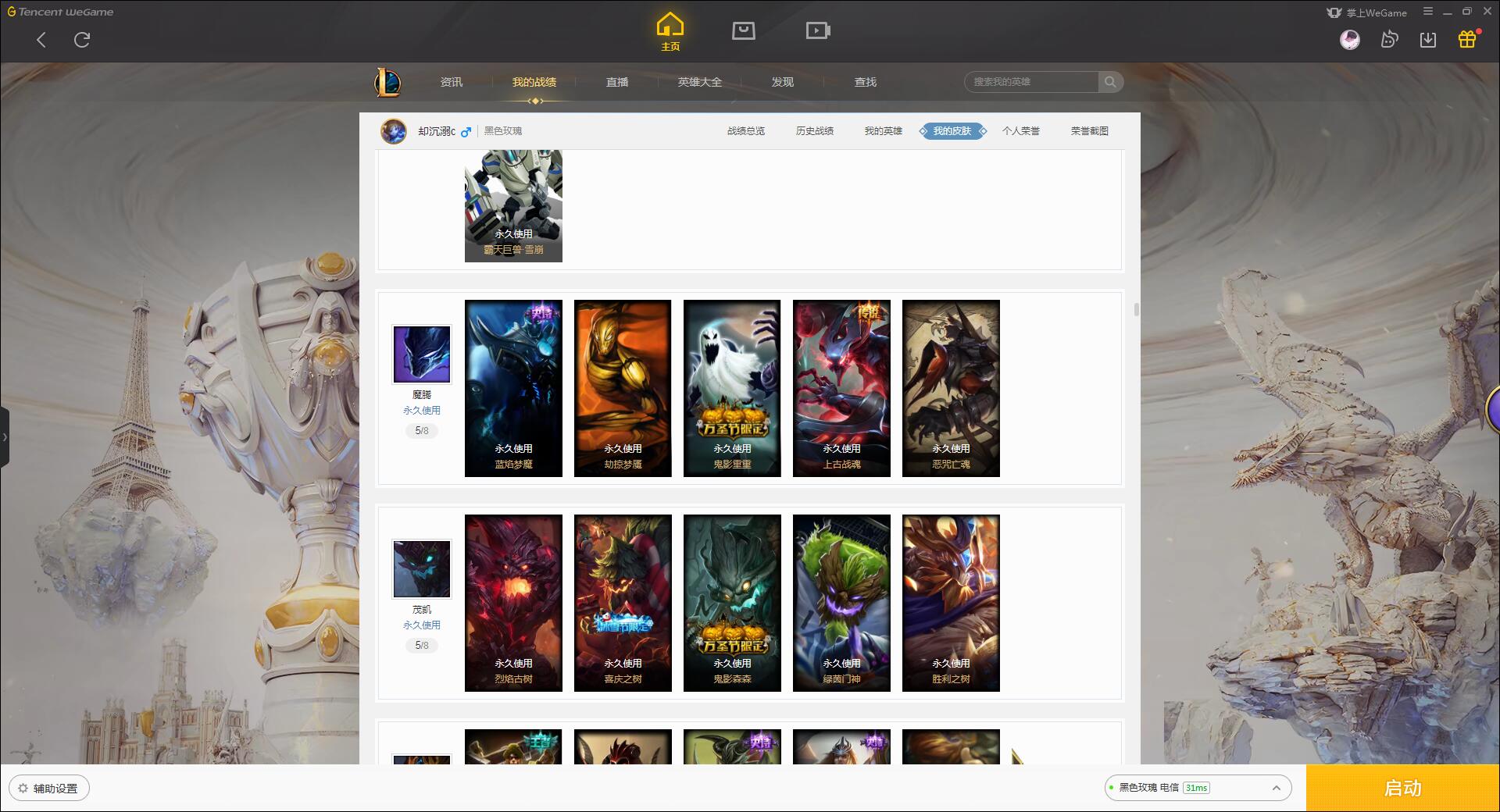Open the 掌上WeGame link
This screenshot has width=1500, height=812.
tap(1367, 12)
